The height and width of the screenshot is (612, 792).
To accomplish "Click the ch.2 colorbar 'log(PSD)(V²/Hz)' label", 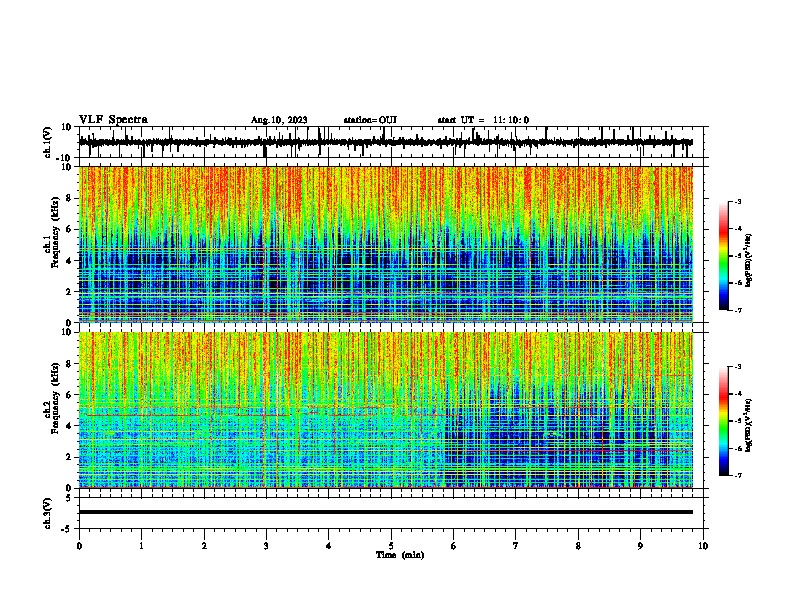I will [749, 425].
